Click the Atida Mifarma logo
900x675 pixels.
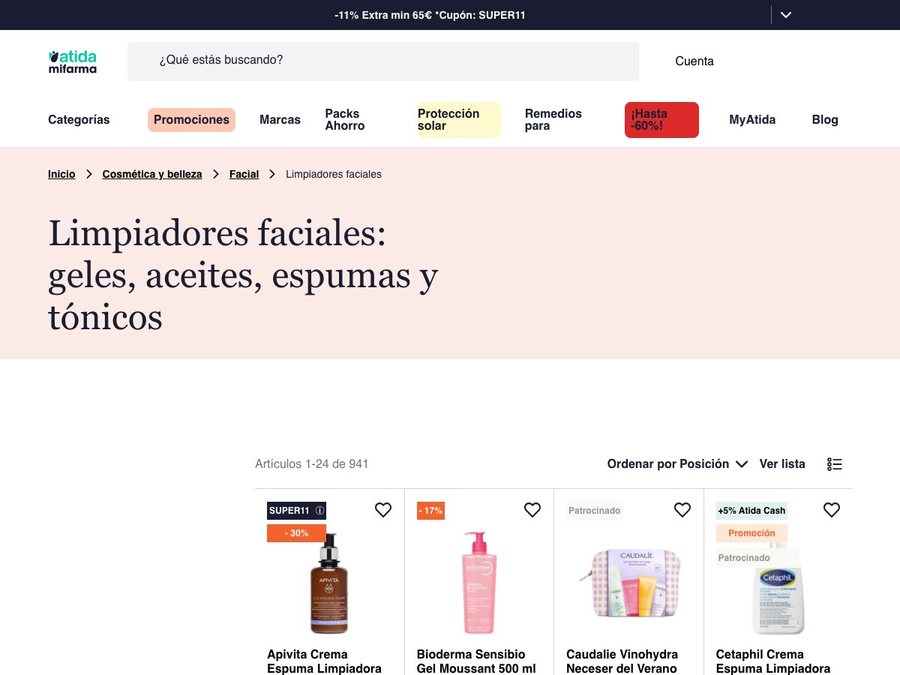coord(72,62)
